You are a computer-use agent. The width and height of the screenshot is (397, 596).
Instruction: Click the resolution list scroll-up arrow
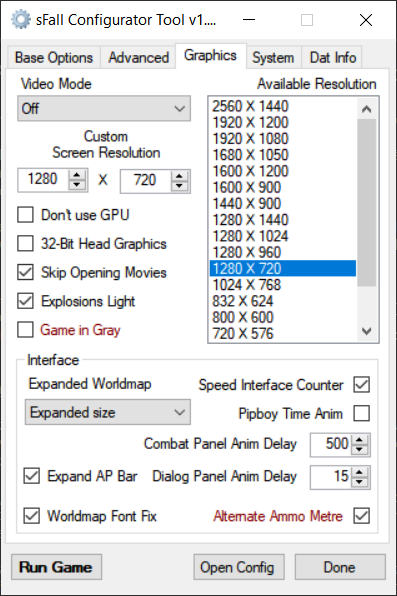[367, 109]
